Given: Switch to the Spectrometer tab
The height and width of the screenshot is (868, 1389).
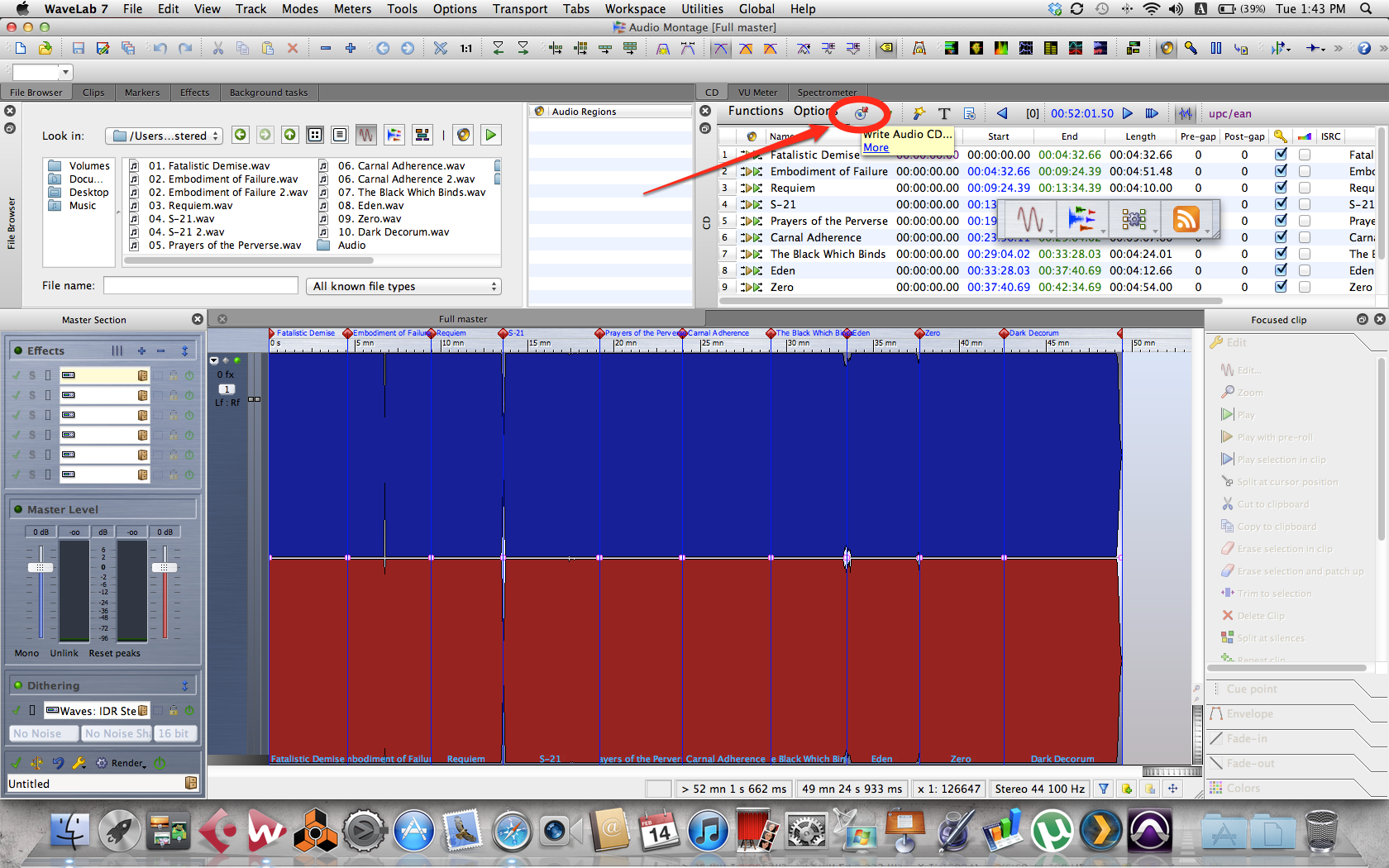Looking at the screenshot, I should pyautogui.click(x=827, y=93).
